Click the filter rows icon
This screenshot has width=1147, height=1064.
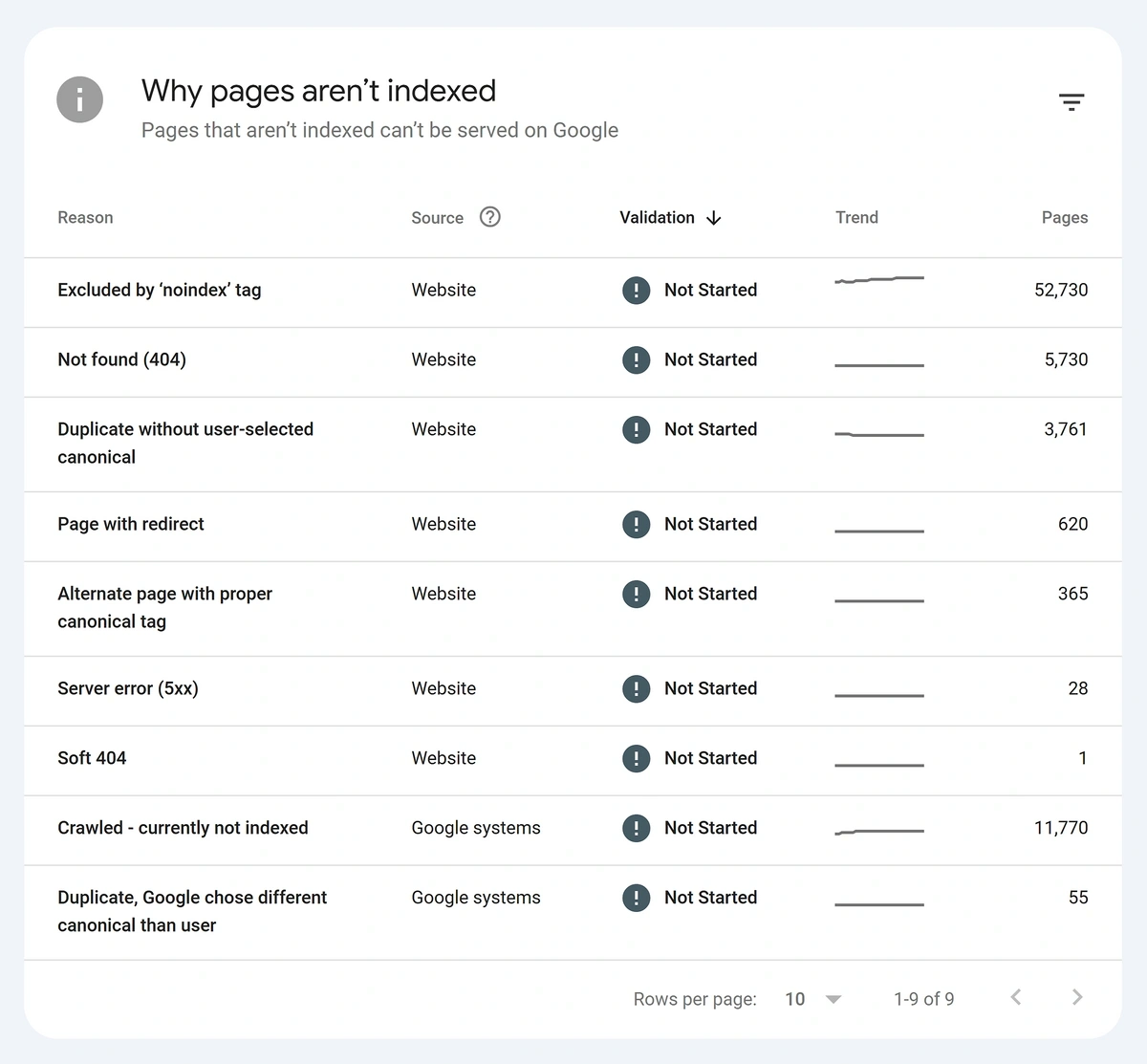point(1071,102)
